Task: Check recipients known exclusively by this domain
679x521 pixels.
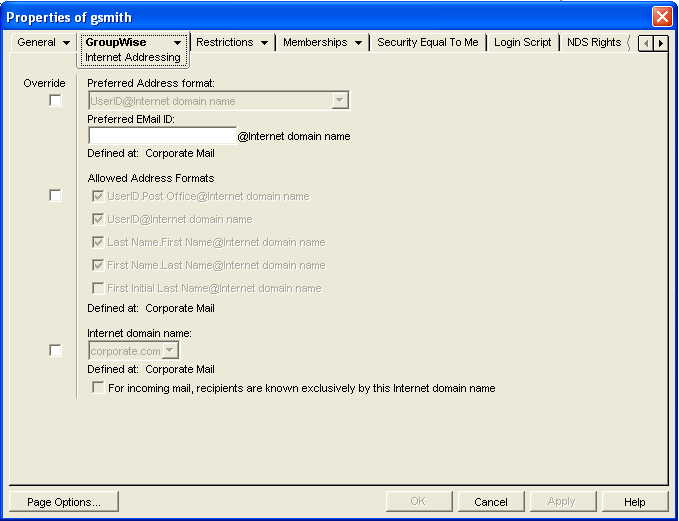Action: tap(98, 388)
